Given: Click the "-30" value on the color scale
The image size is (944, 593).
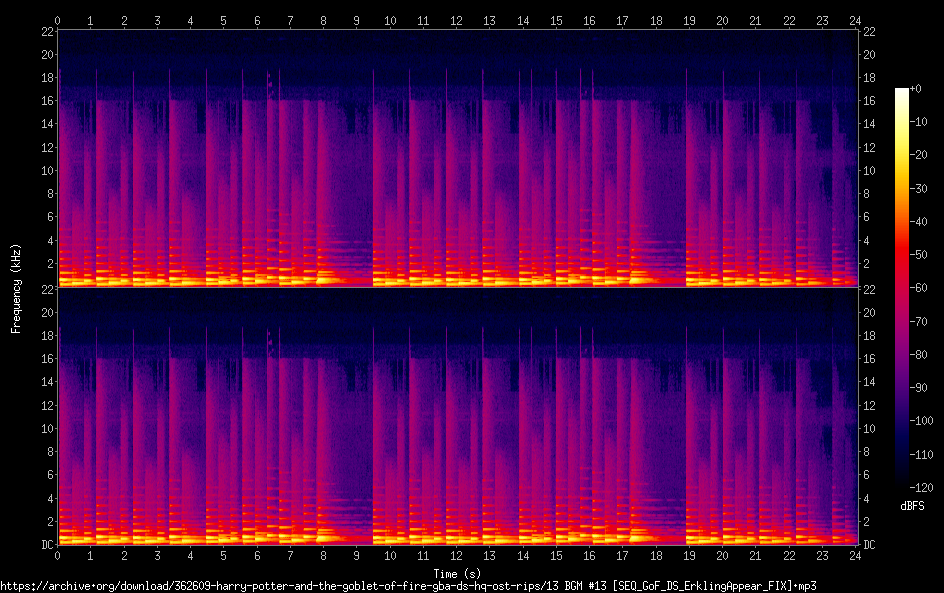Looking at the screenshot, I should click(x=919, y=188).
